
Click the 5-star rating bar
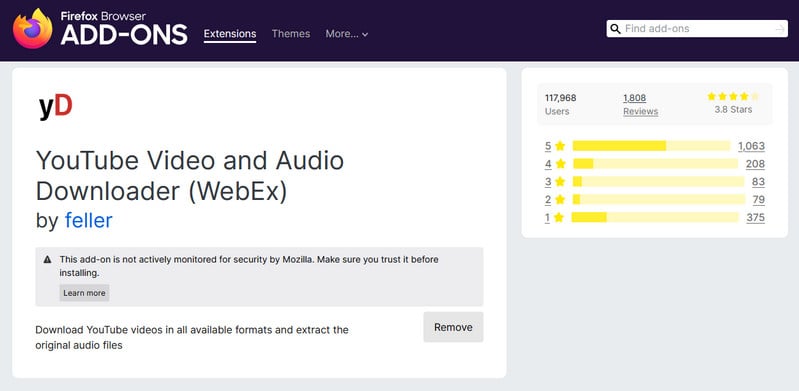point(651,146)
